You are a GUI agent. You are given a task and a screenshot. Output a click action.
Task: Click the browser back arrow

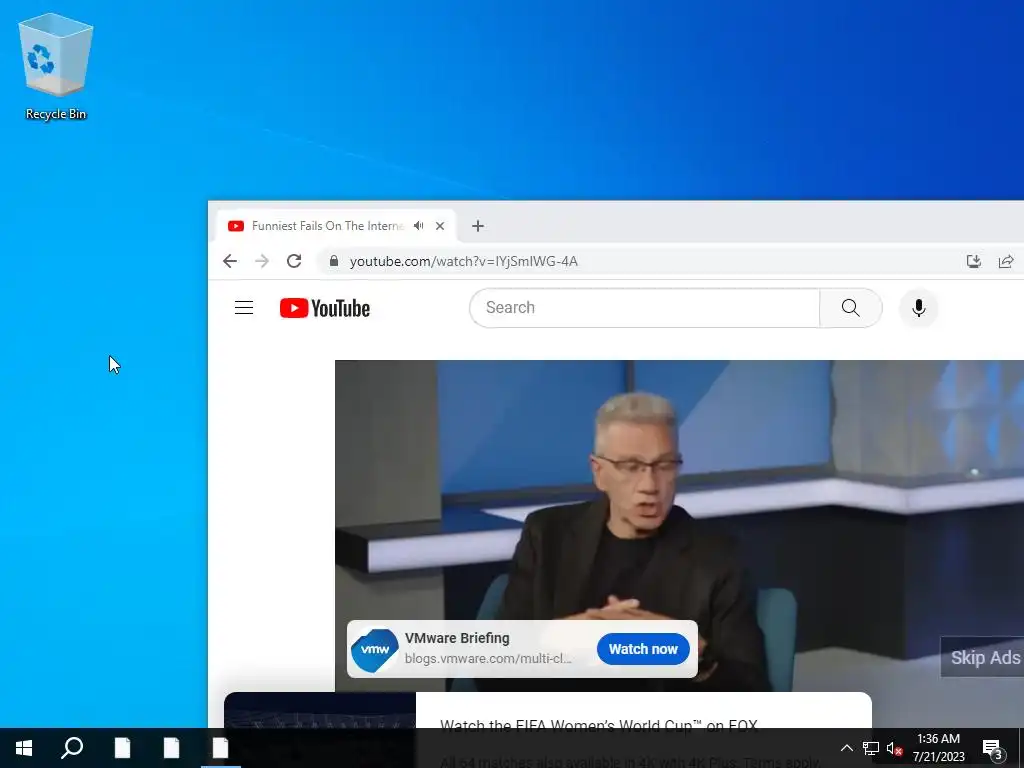[229, 261]
